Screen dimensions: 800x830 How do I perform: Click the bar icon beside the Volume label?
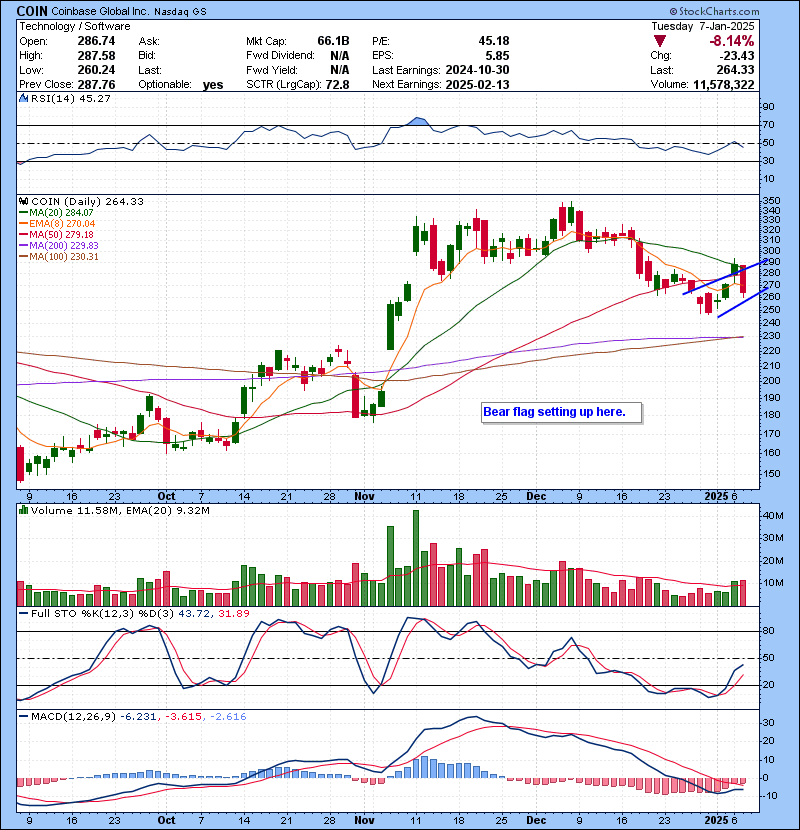[23, 510]
